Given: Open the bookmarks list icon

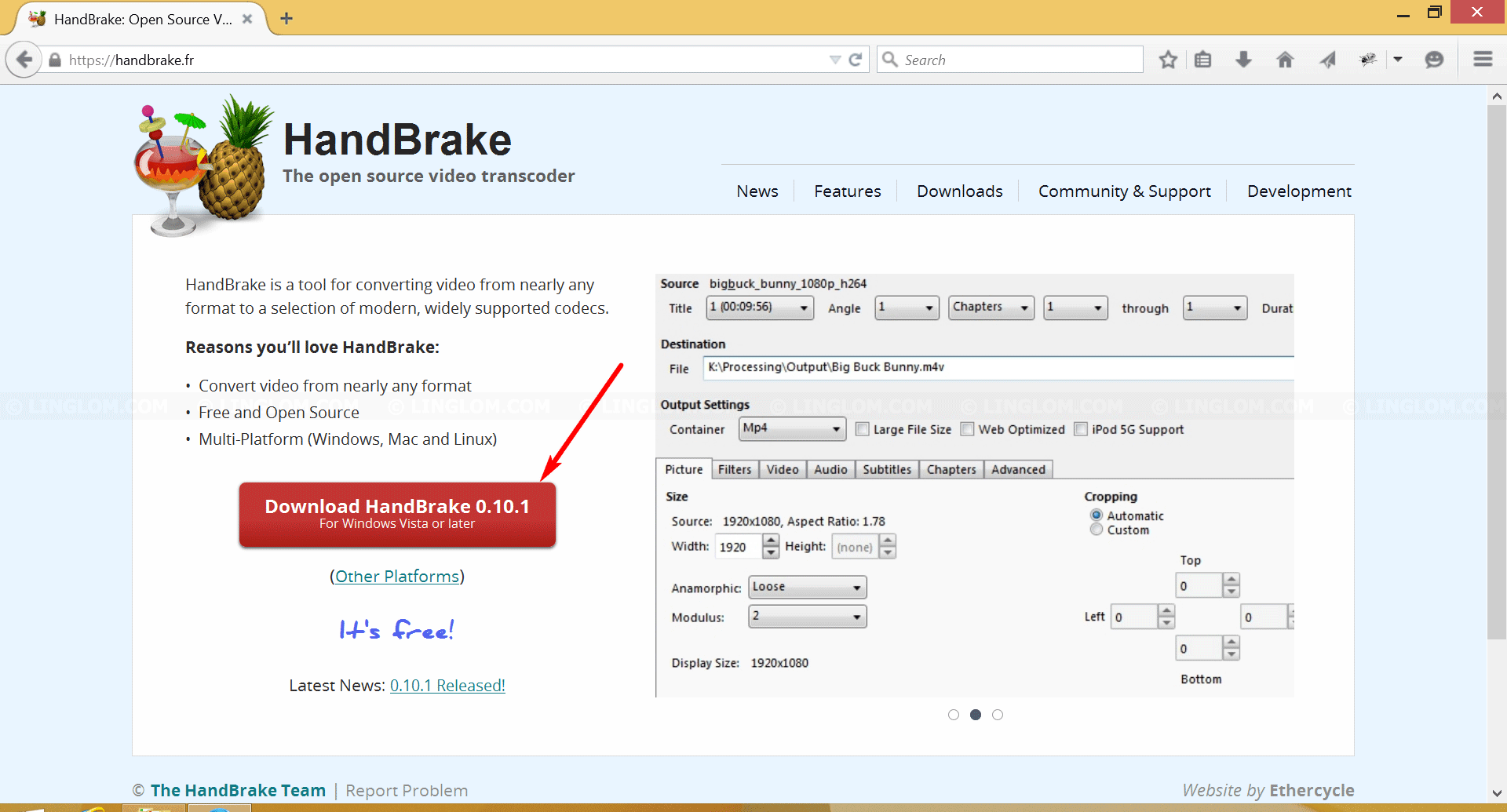Looking at the screenshot, I should point(1202,60).
